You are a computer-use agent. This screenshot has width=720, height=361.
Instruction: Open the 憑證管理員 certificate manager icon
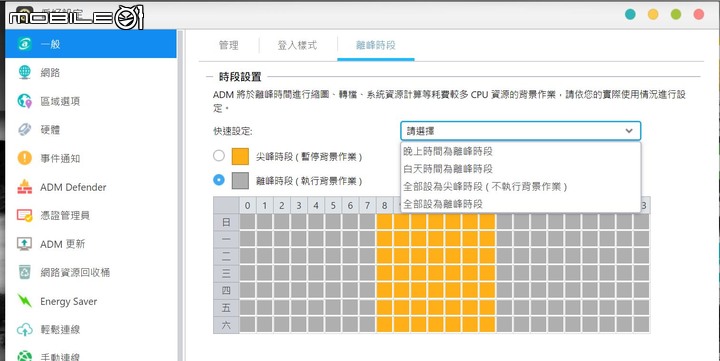(25, 215)
